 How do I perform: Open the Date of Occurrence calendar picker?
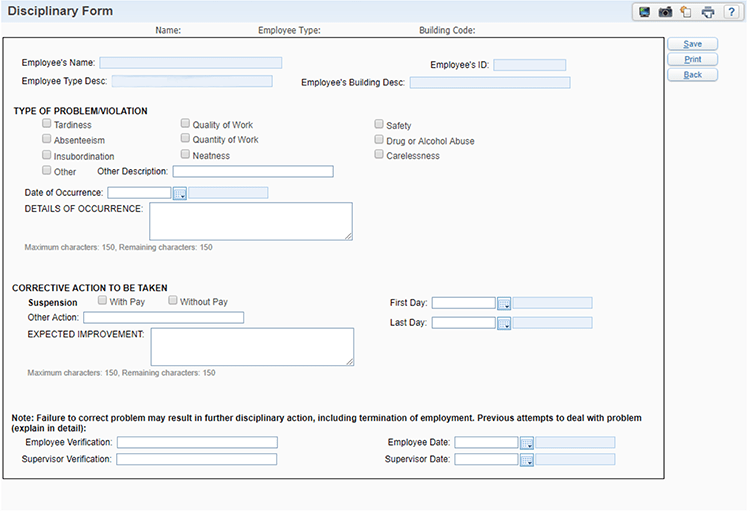coord(179,194)
